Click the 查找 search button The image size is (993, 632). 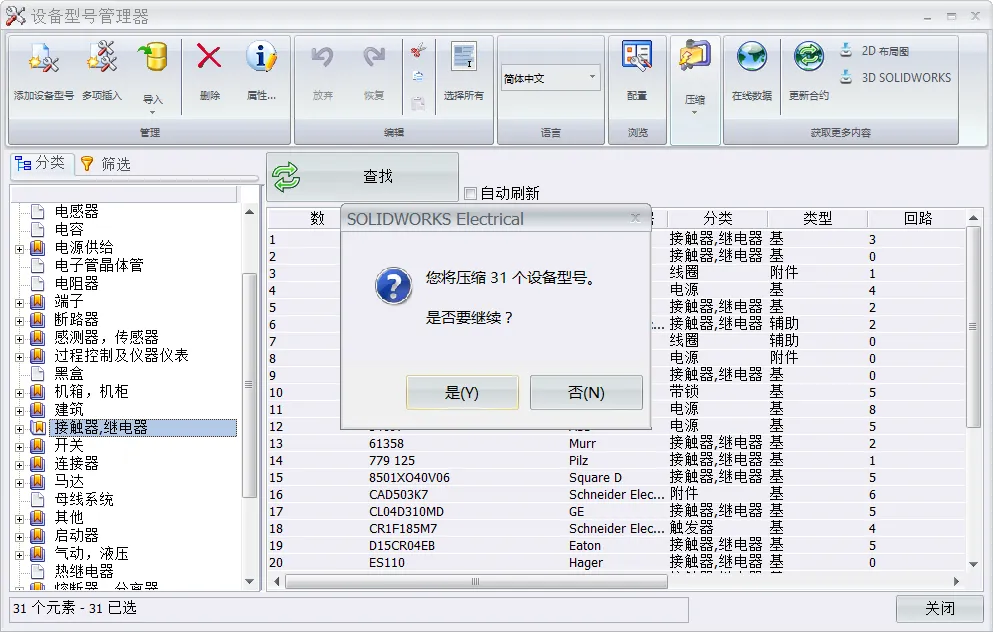pos(362,177)
